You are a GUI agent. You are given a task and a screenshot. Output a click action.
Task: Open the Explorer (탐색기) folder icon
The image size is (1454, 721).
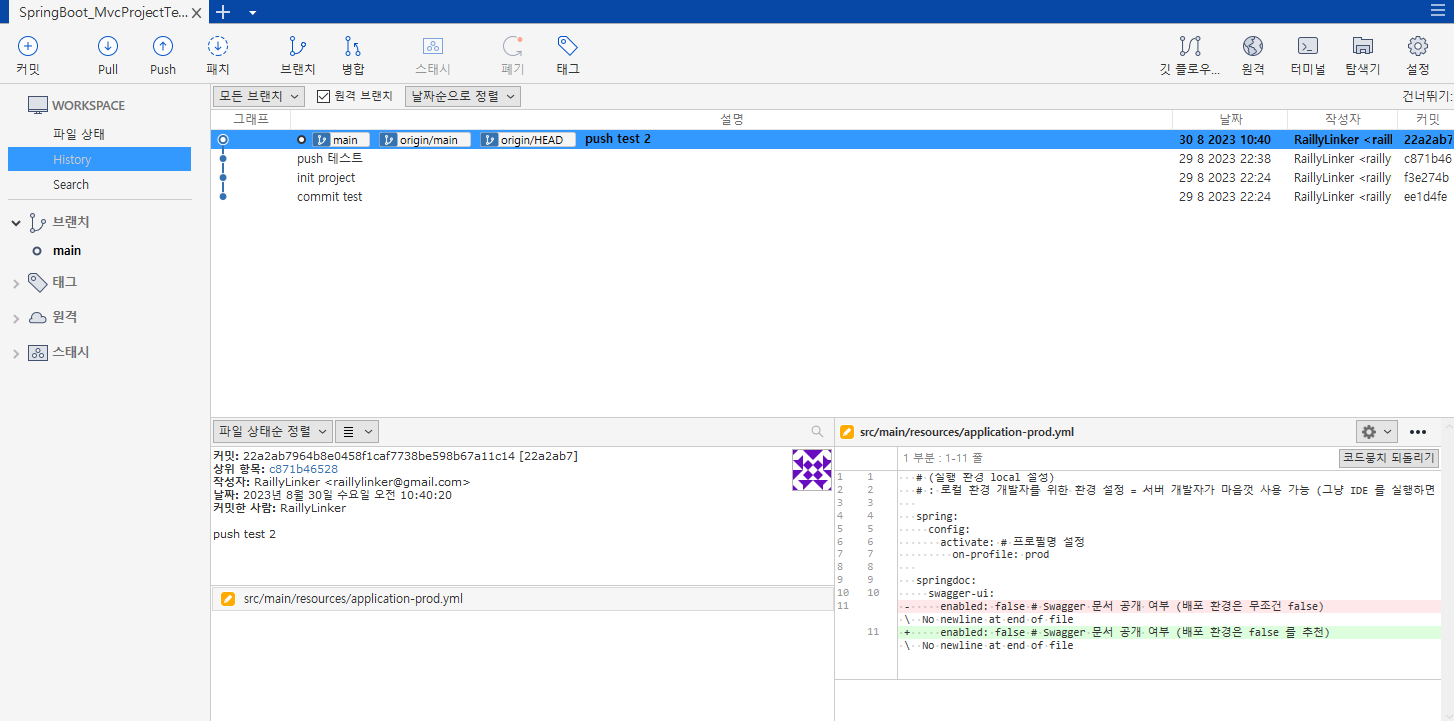[x=1362, y=46]
